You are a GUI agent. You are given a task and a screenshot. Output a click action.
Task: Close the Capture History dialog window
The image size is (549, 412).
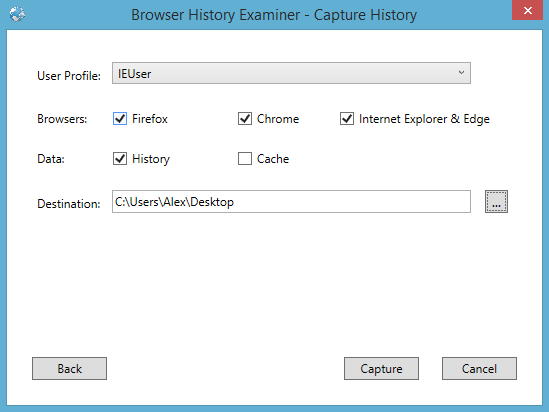528,10
